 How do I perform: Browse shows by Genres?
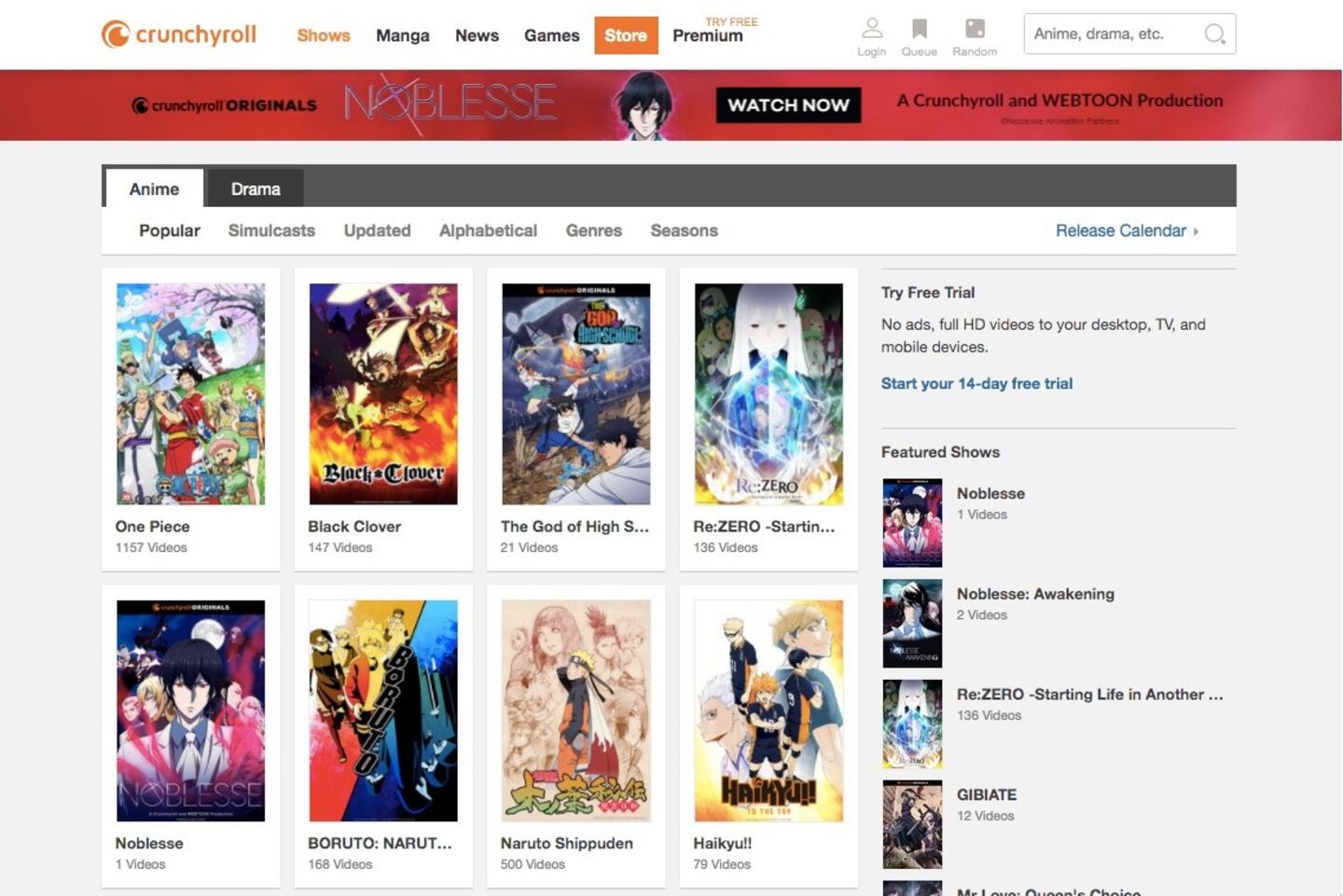tap(593, 230)
